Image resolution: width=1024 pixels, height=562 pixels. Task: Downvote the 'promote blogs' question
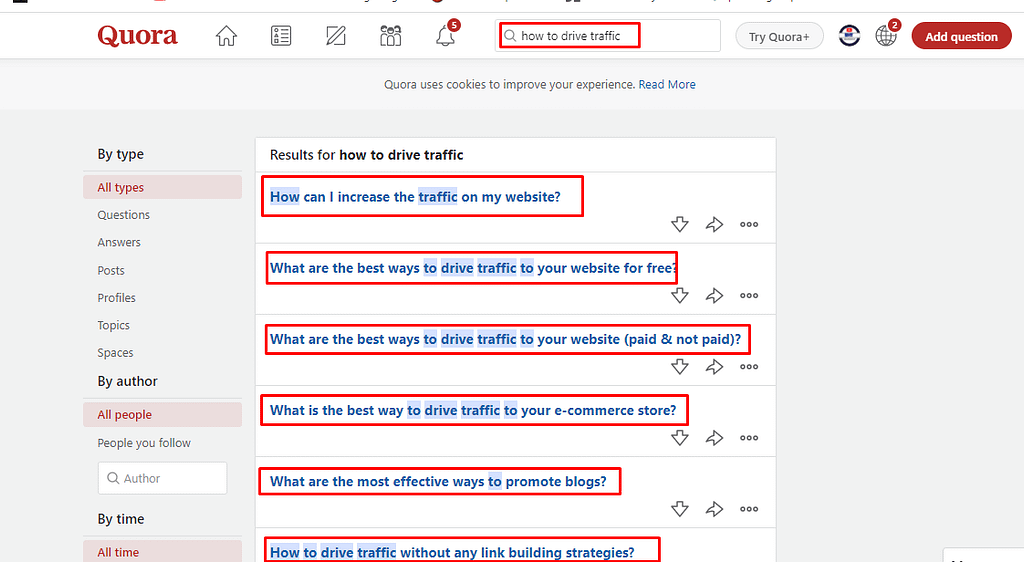pos(680,509)
